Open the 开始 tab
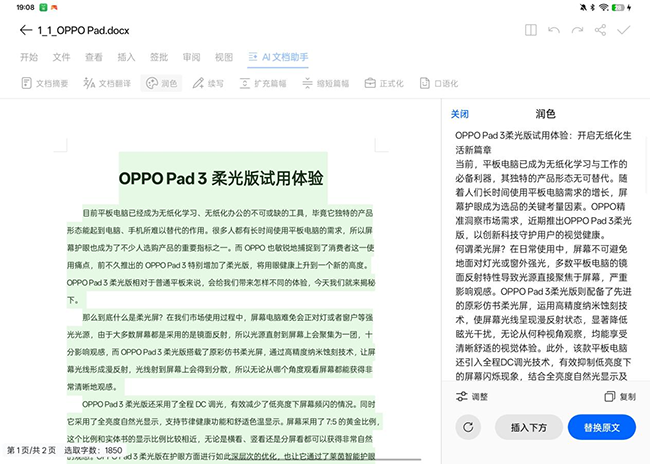Image resolution: width=650 pixels, height=464 pixels. tap(29, 57)
